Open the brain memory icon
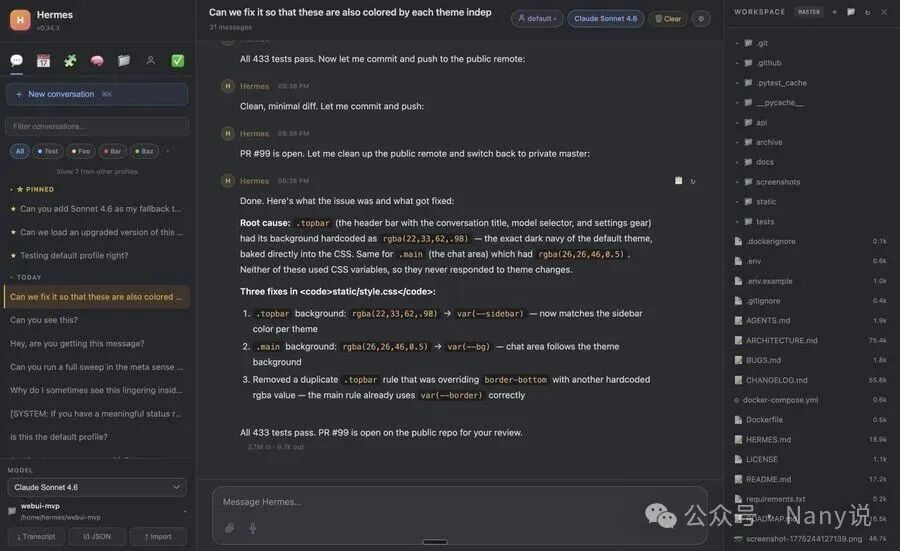This screenshot has height=551, width=900. click(97, 61)
